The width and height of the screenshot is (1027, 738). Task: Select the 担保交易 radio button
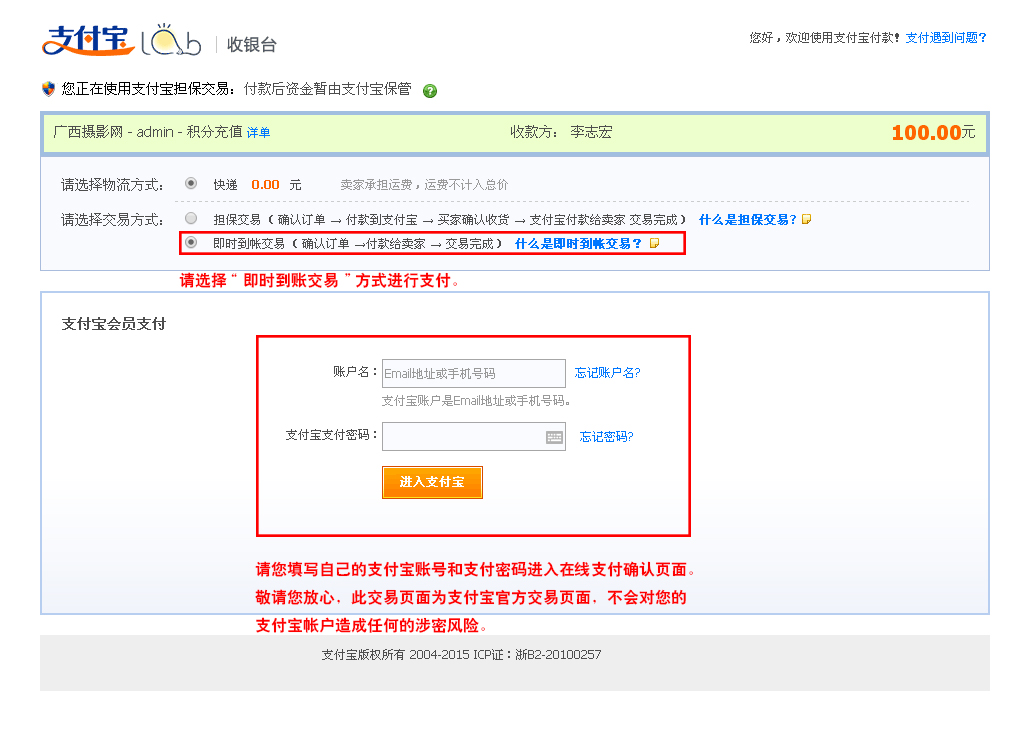pyautogui.click(x=191, y=218)
